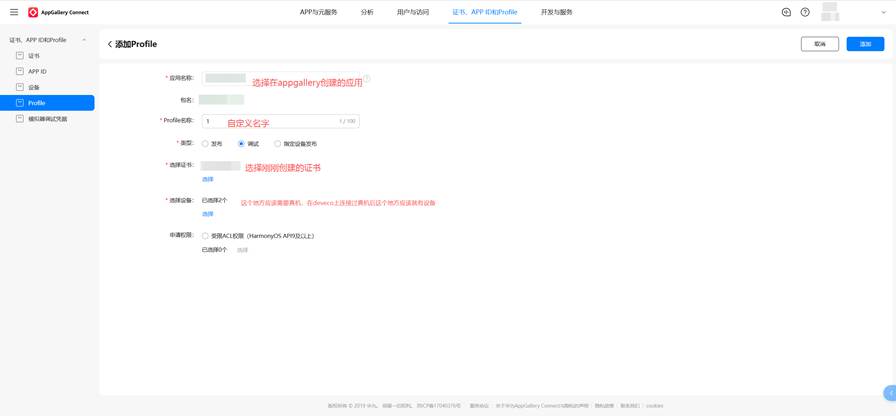The width and height of the screenshot is (896, 416).
Task: Open the 分析 top navigation tab
Action: 367,12
